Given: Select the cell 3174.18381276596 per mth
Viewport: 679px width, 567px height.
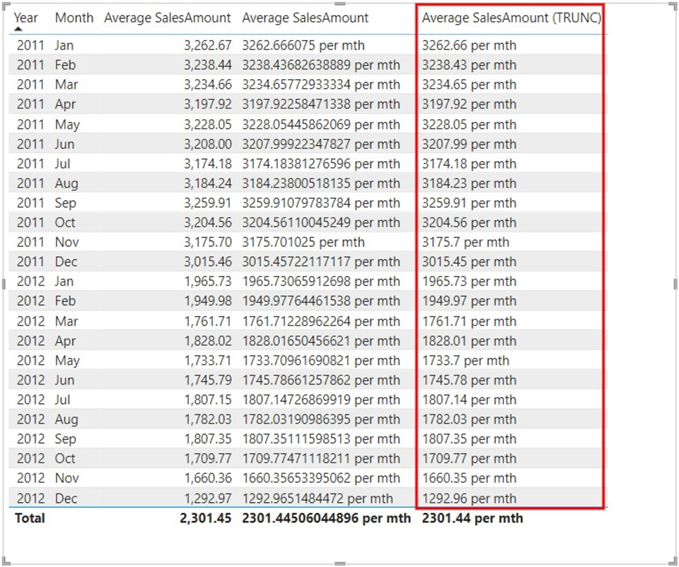Looking at the screenshot, I should coord(321,164).
